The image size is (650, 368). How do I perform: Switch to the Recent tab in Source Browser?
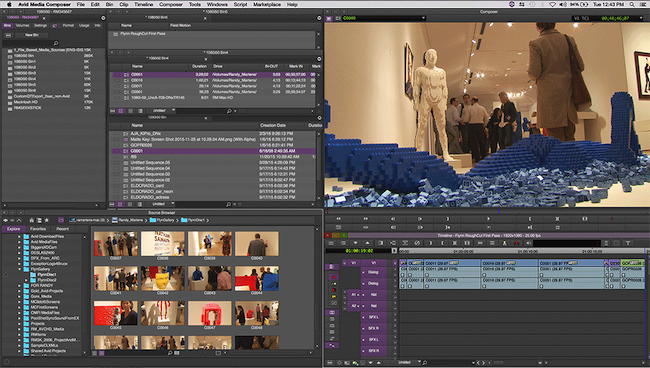point(63,229)
